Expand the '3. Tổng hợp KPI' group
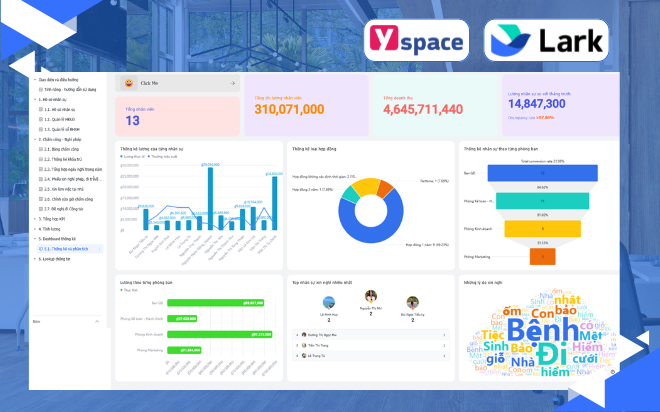 pyautogui.click(x=35, y=219)
